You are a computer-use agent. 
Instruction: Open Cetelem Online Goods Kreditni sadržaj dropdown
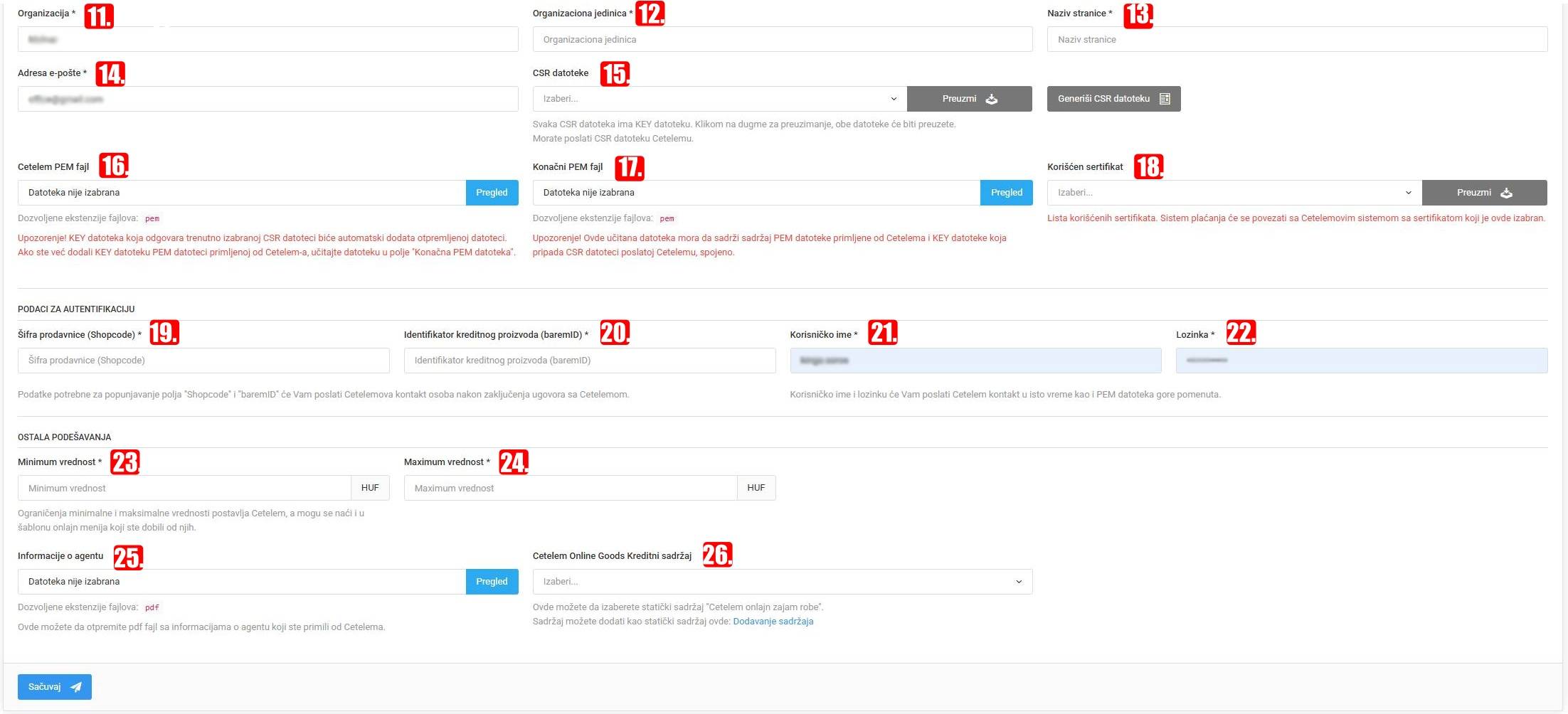point(782,582)
